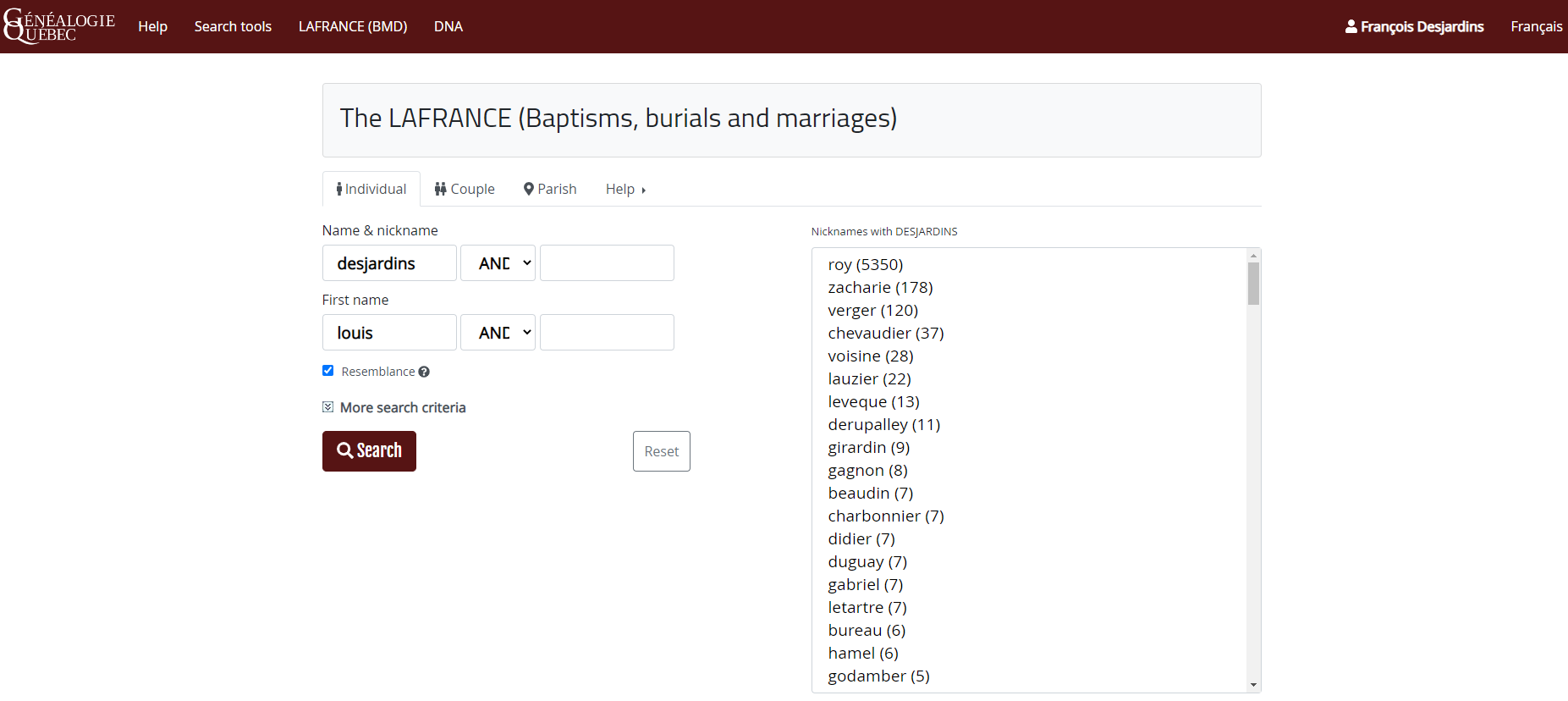Open Help in the top navigation bar
Screen dimensions: 1568x701
(x=153, y=26)
